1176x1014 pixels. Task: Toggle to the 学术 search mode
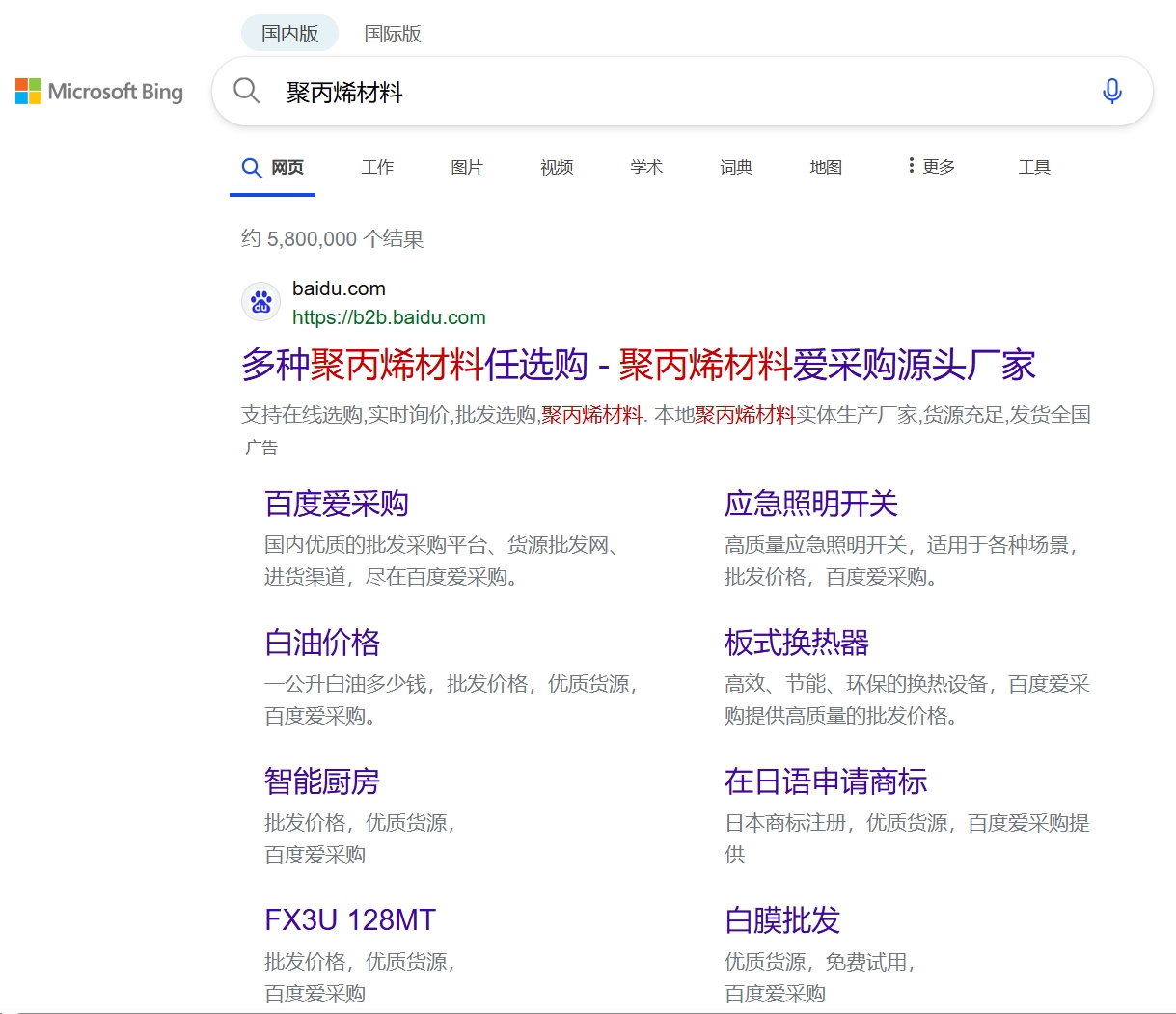tap(645, 166)
